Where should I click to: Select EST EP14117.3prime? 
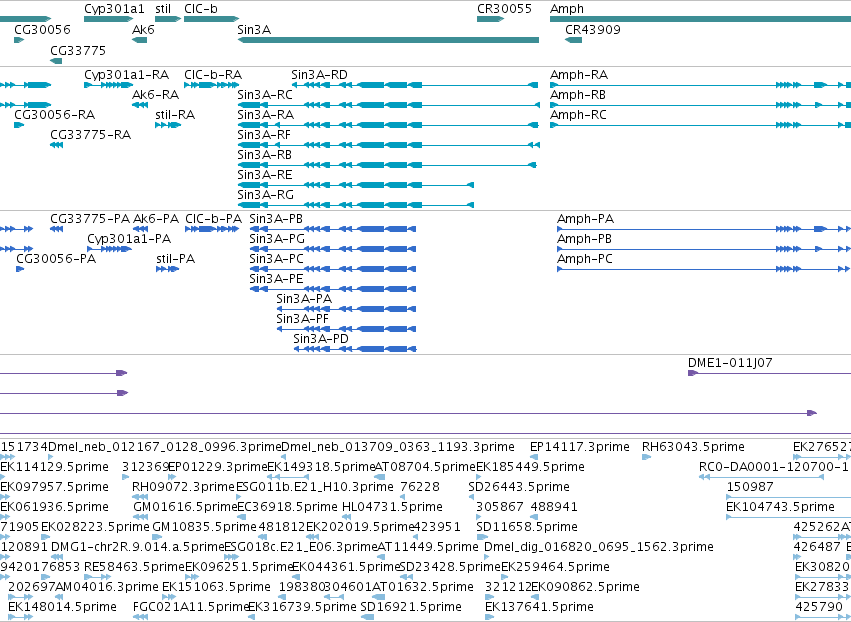click(534, 457)
